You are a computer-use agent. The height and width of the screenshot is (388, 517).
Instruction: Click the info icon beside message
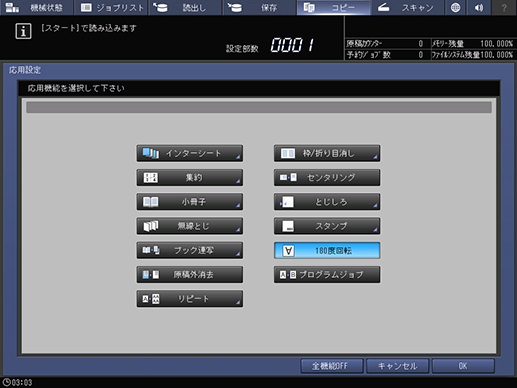[23, 31]
